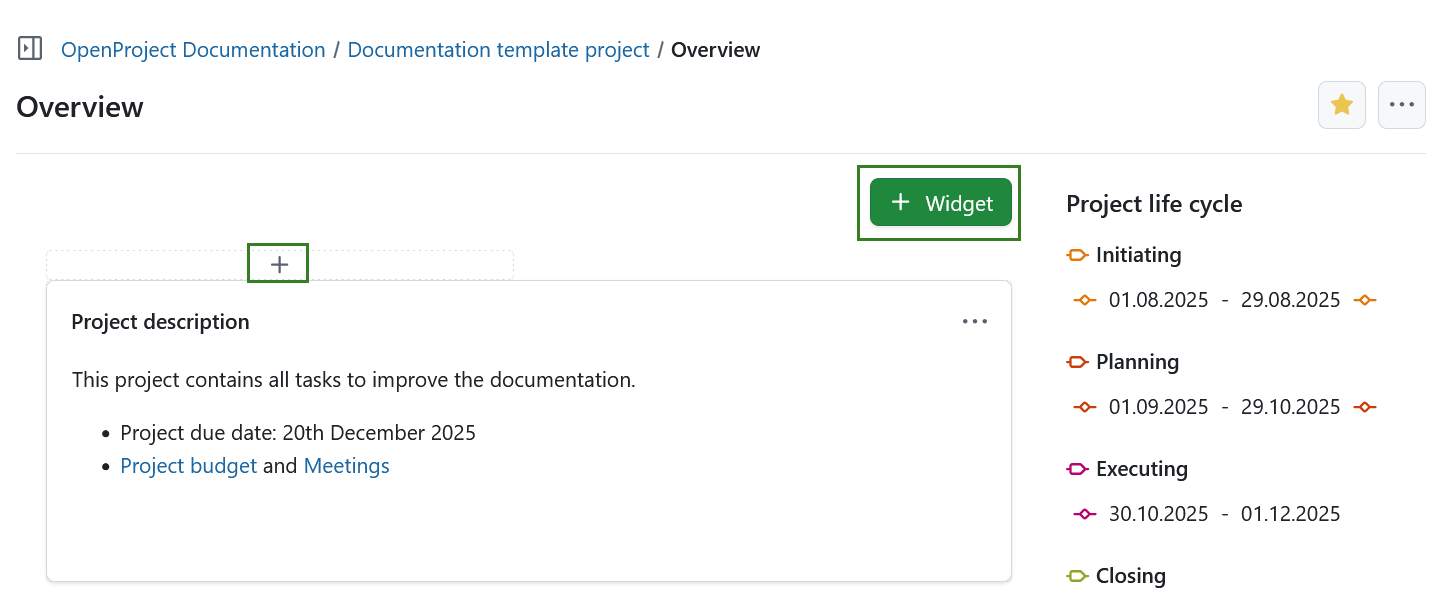Viewport: 1440px width, 603px height.
Task: Select the Initiating start milestone diamond
Action: click(x=1085, y=299)
